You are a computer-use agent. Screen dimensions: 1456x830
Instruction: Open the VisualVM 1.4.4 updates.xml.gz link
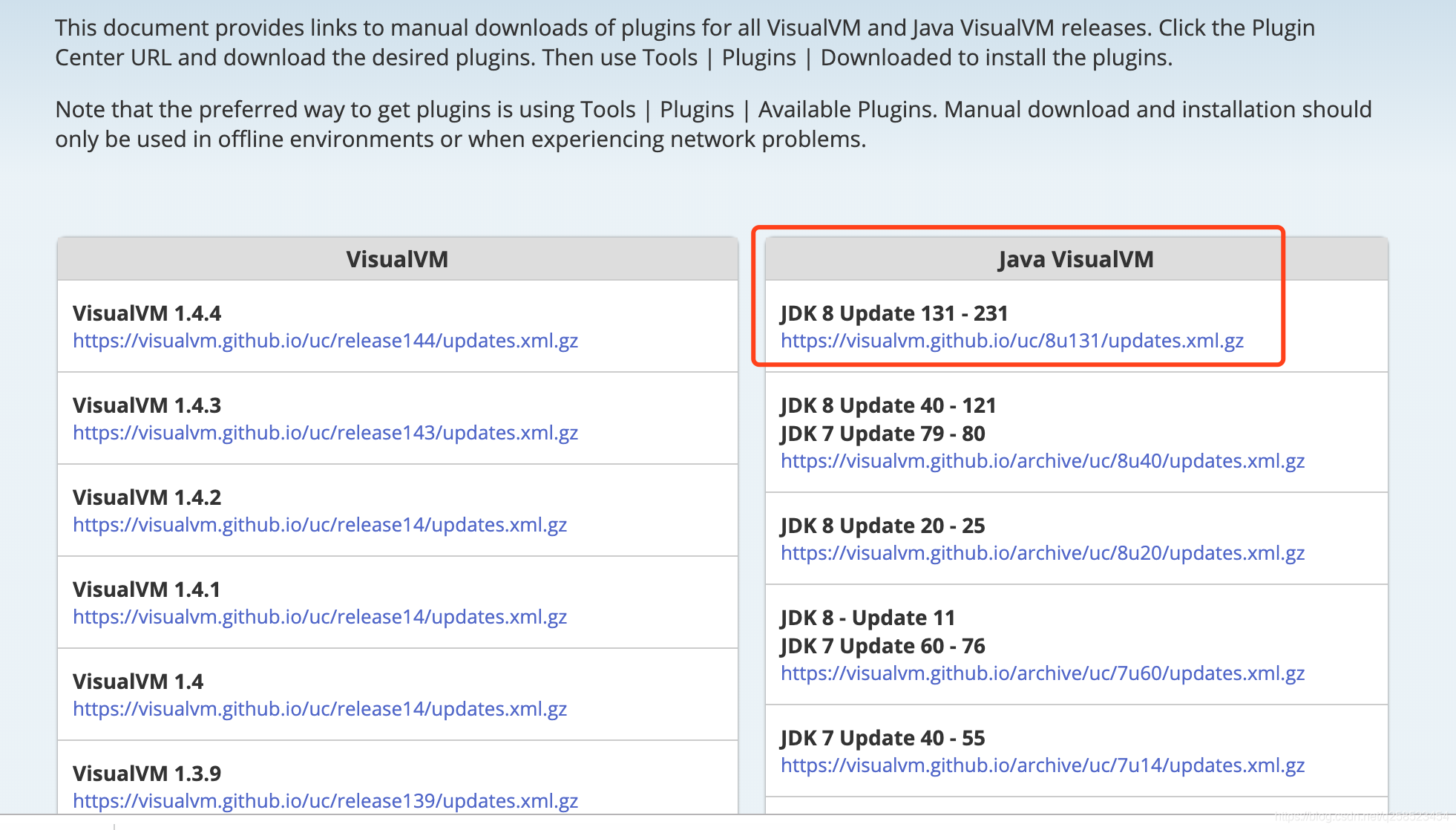coord(325,342)
